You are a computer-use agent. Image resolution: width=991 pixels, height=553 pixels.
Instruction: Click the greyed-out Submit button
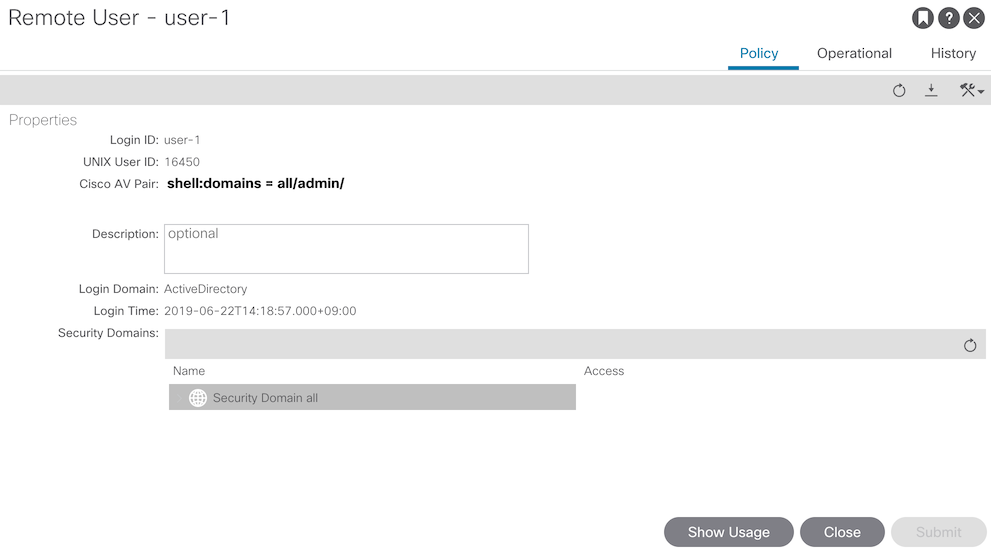click(939, 532)
